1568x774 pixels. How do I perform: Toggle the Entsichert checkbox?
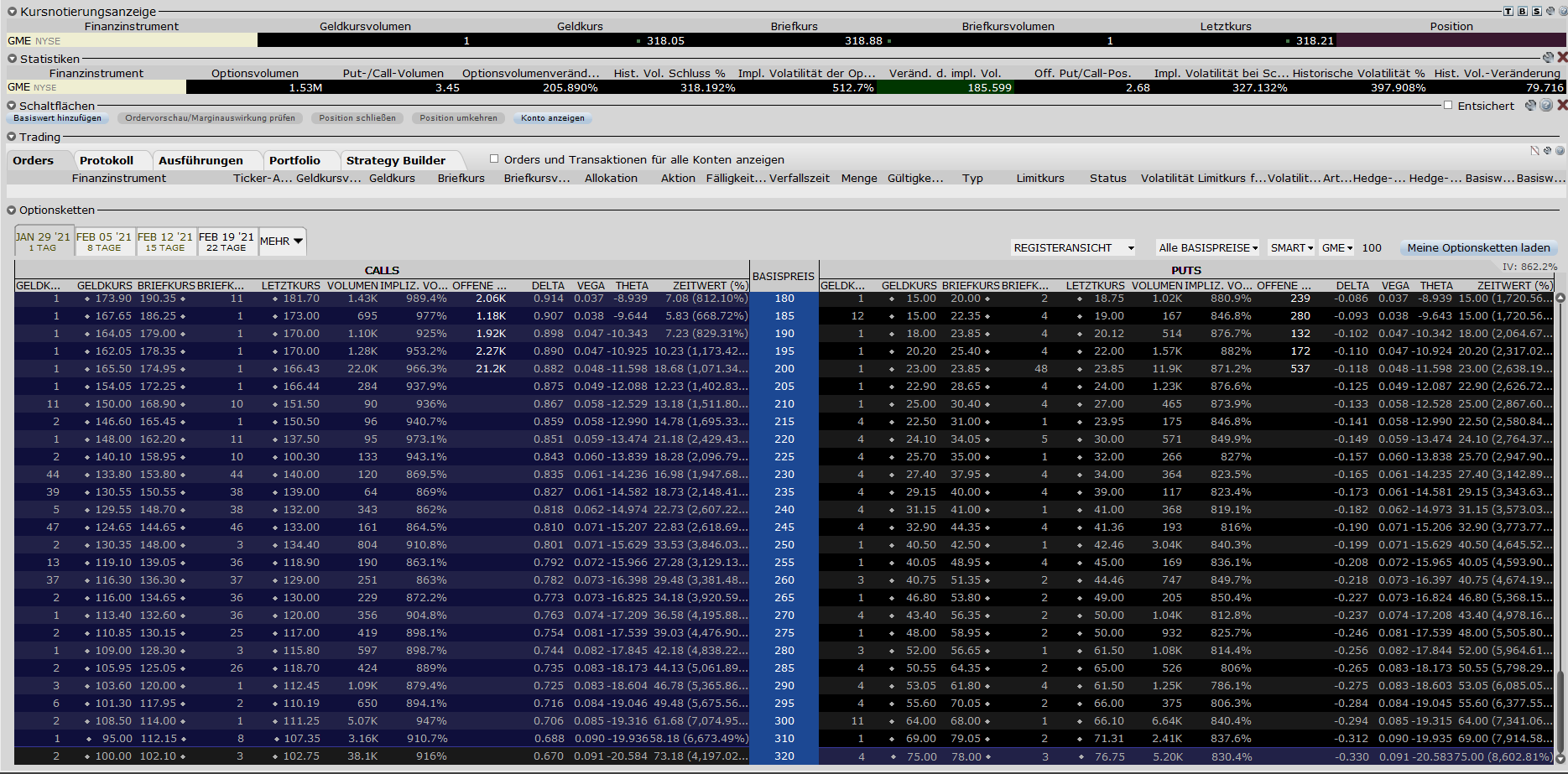(1448, 106)
